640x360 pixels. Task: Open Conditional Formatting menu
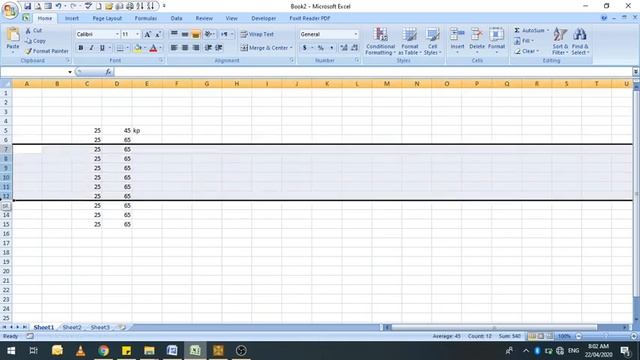click(x=380, y=41)
